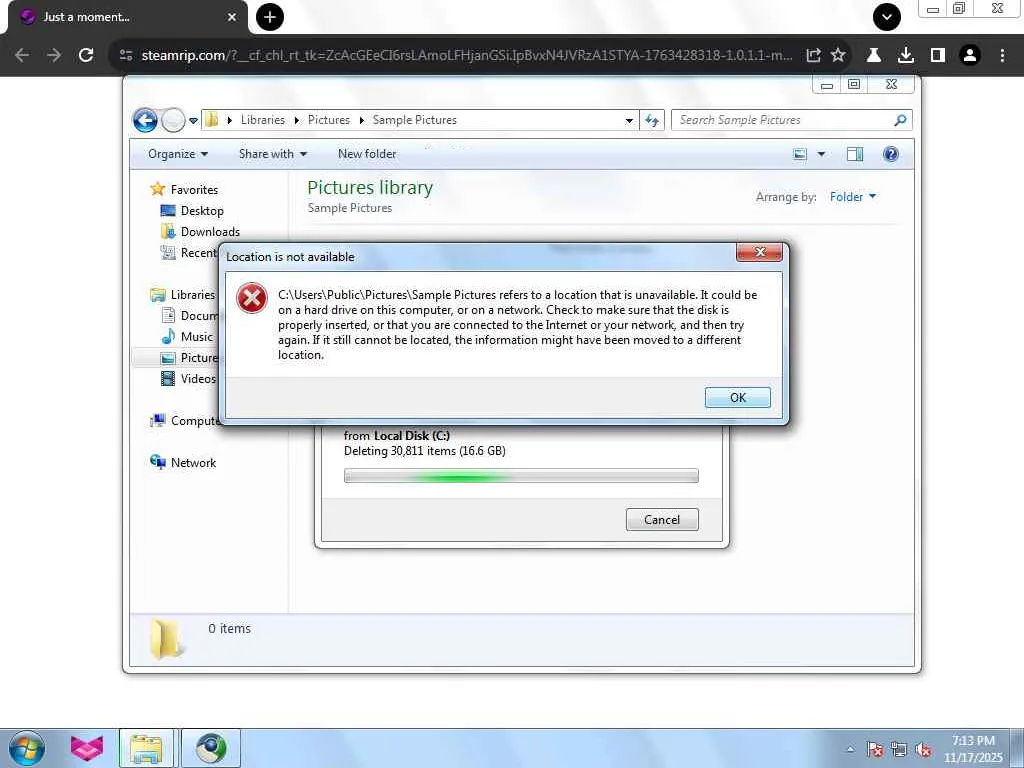View site information icon in address bar

[x=126, y=56]
